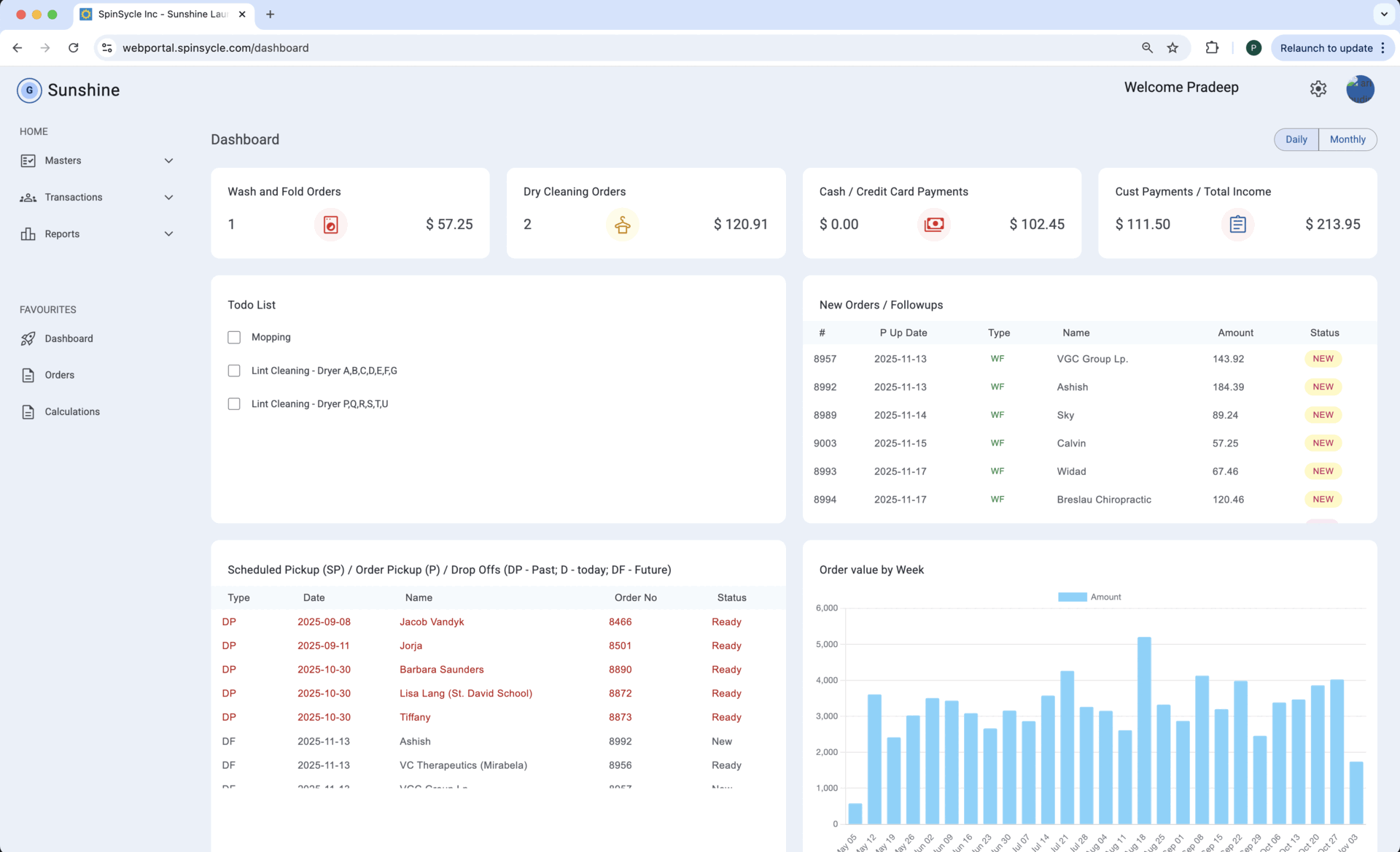
Task: Select the Daily view tab
Action: point(1296,139)
